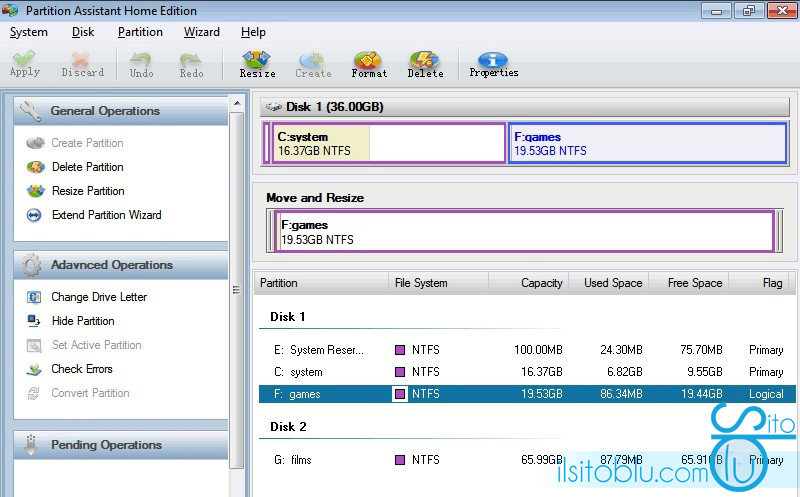800x497 pixels.
Task: Select Hide Partition operation
Action: [x=83, y=321]
